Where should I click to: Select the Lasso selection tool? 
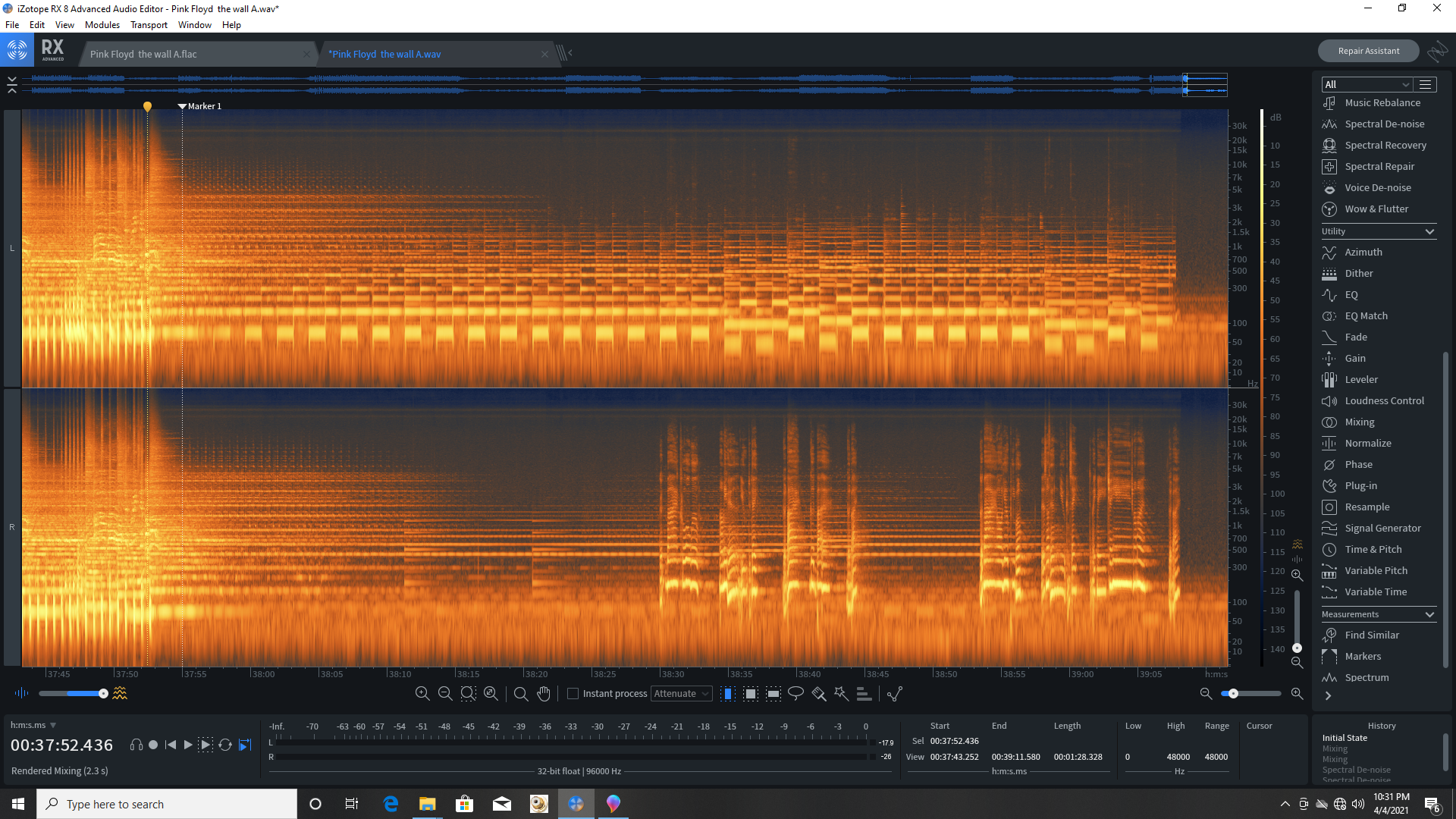point(795,693)
